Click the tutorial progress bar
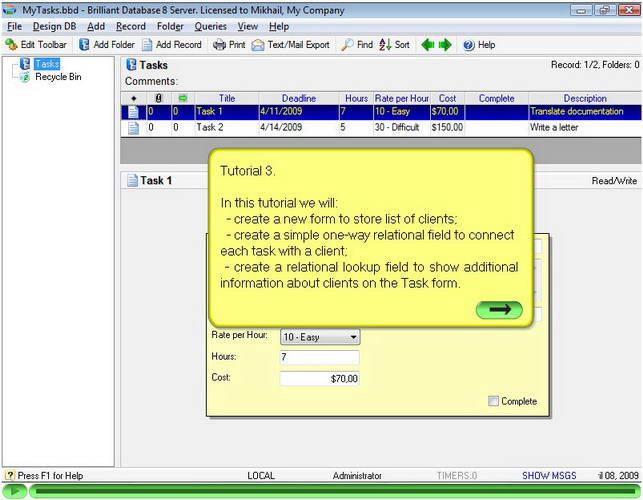This screenshot has width=643, height=500. 335,491
